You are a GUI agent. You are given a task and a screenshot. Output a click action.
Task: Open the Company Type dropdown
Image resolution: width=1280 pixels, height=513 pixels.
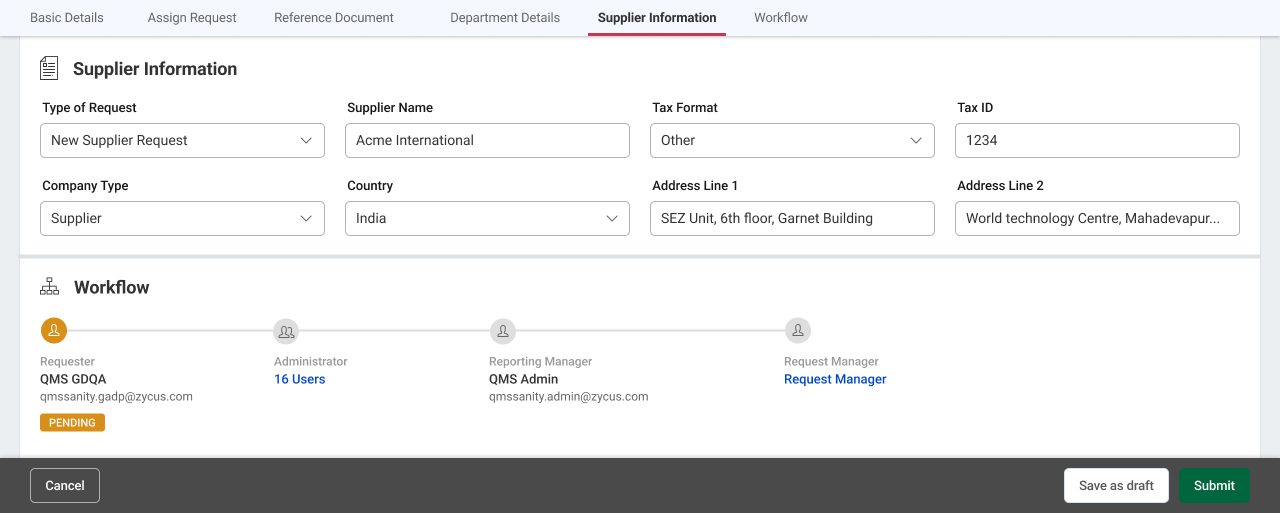182,218
